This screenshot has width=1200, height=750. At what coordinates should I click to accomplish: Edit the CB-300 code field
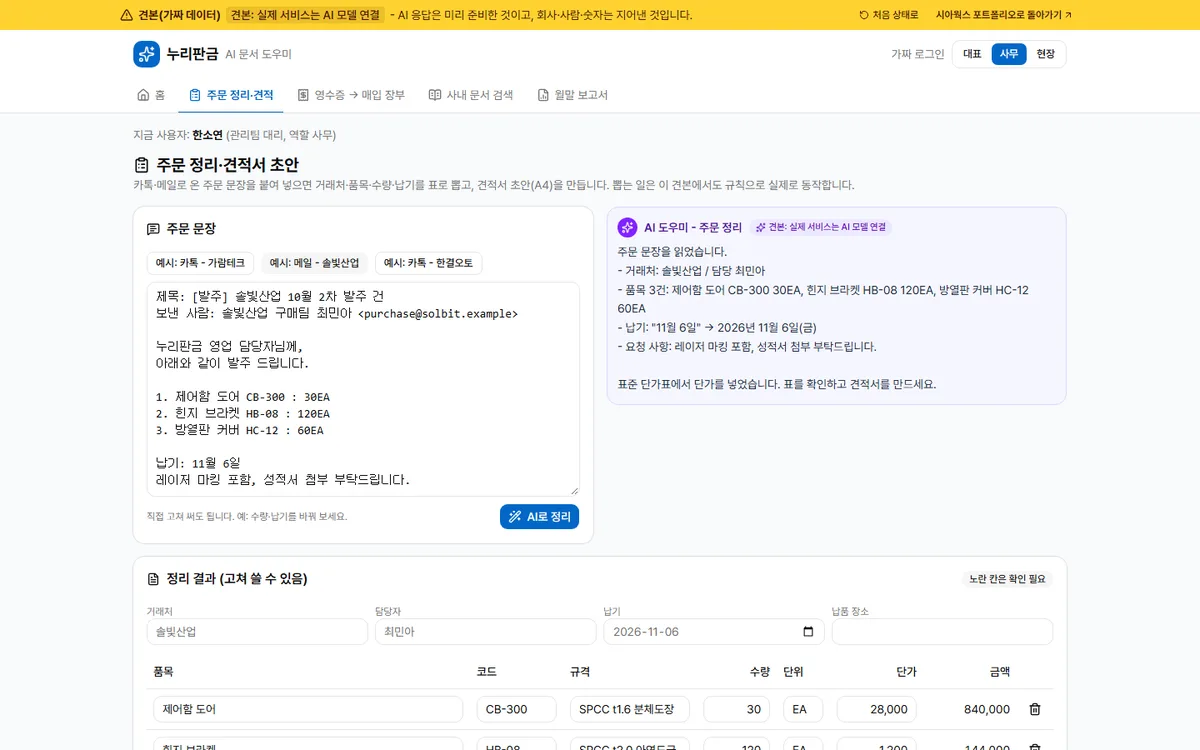coord(517,709)
